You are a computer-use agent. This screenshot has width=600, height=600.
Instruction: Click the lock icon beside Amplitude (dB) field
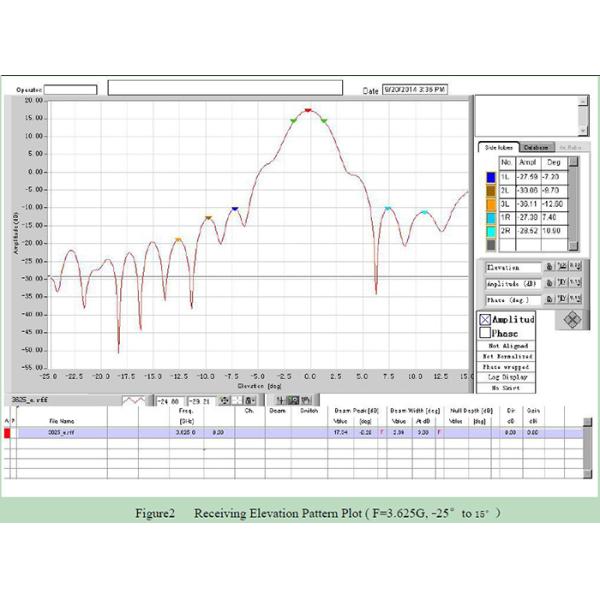tap(550, 284)
